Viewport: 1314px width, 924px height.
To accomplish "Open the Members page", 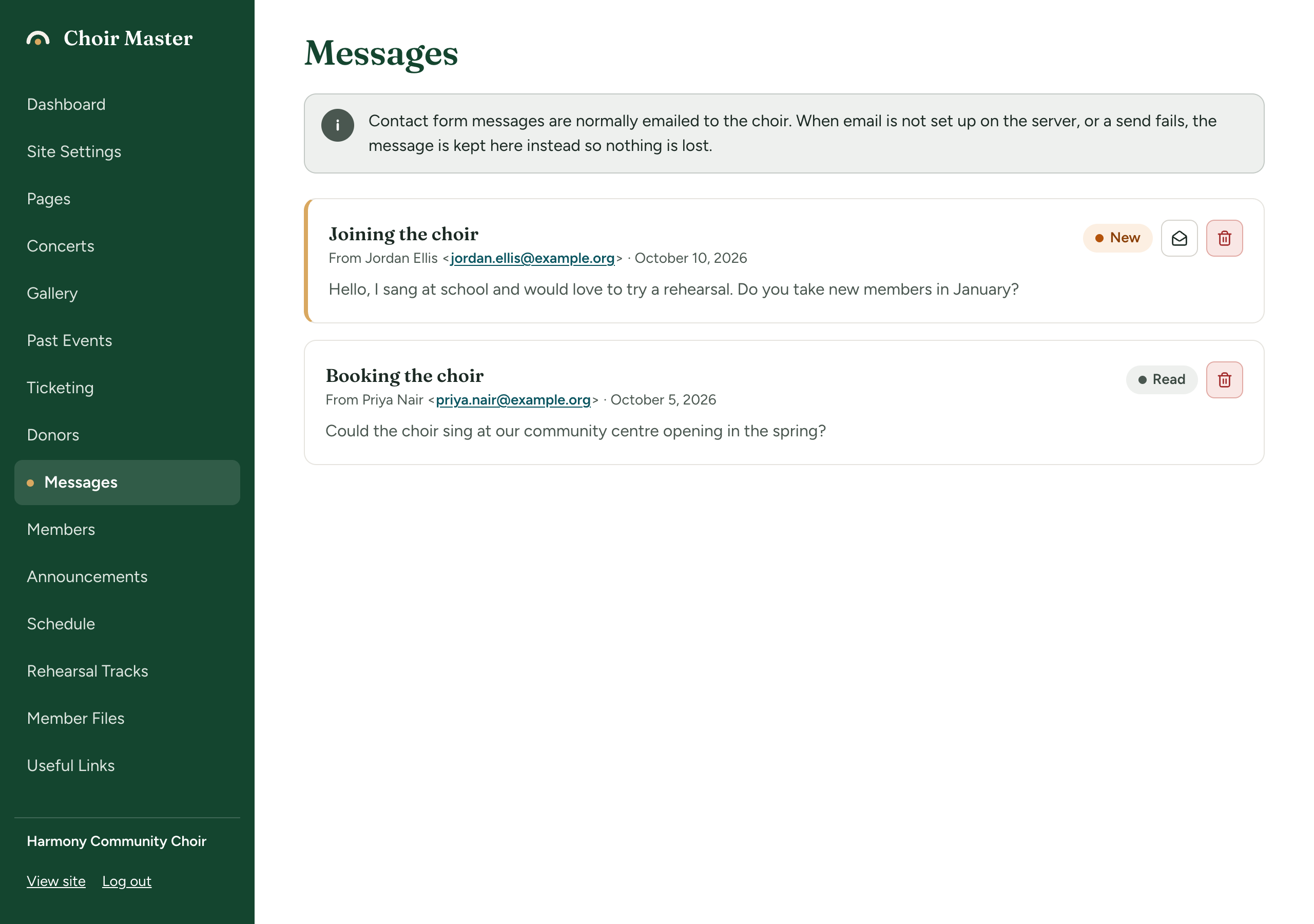I will (127, 530).
